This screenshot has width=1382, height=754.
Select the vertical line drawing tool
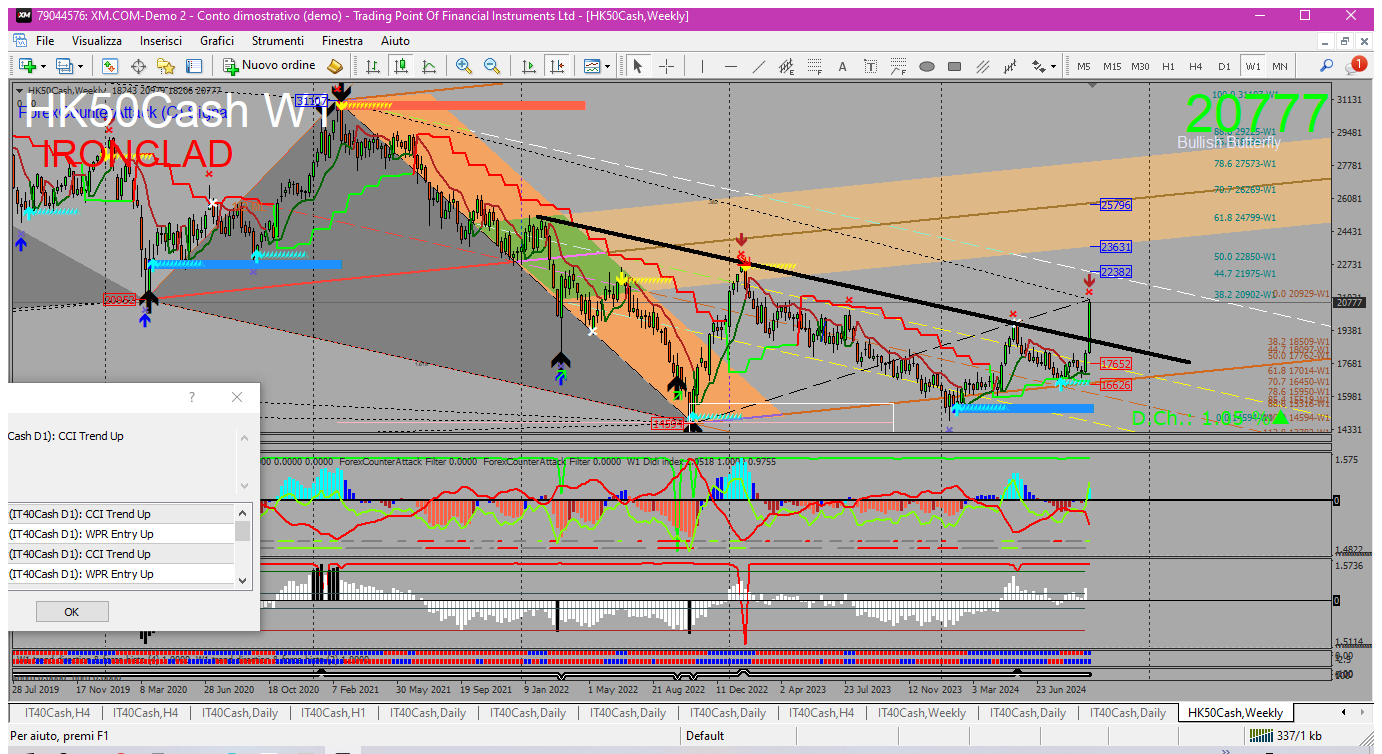point(703,66)
